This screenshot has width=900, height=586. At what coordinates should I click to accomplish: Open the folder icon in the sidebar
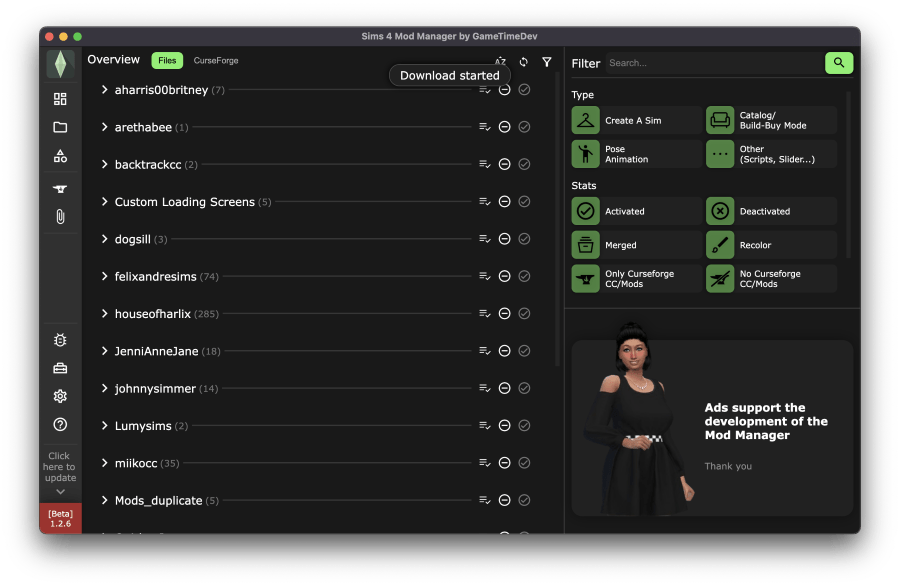(60, 127)
